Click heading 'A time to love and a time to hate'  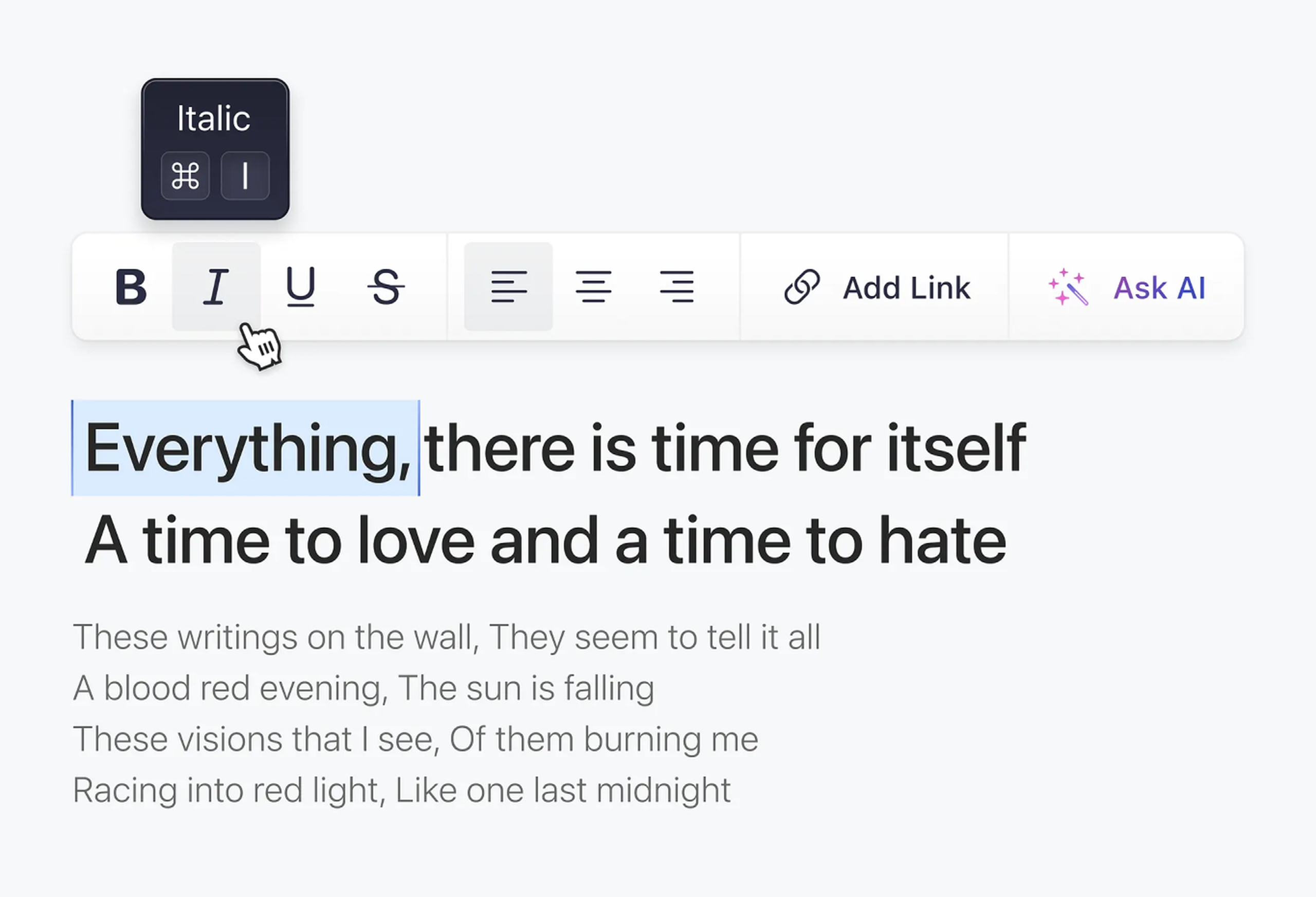[545, 541]
